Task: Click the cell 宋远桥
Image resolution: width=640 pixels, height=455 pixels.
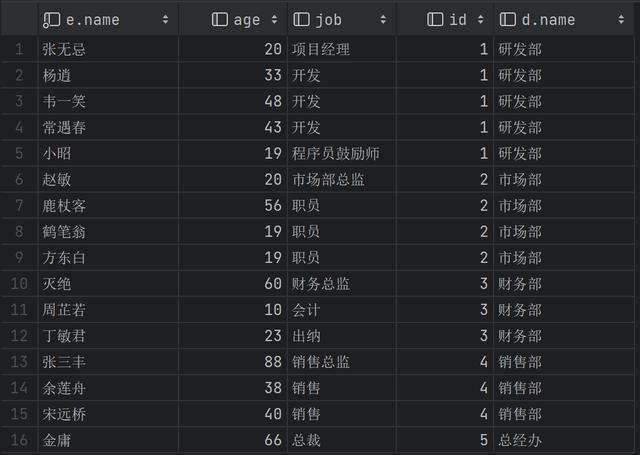Action: click(x=64, y=414)
